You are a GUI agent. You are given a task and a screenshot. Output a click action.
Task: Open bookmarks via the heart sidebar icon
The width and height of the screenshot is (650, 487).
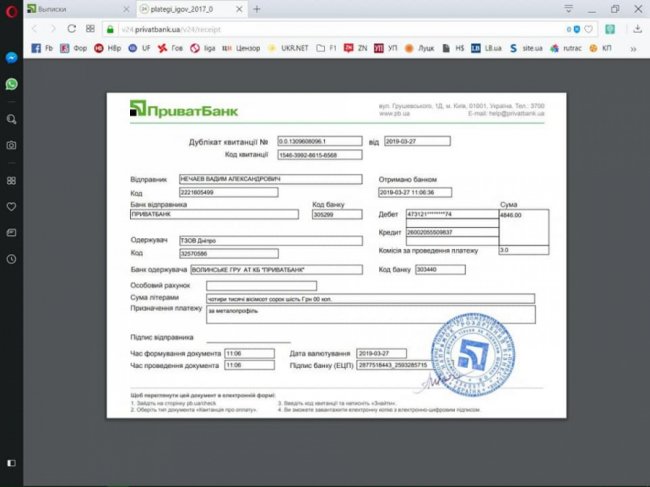click(11, 207)
